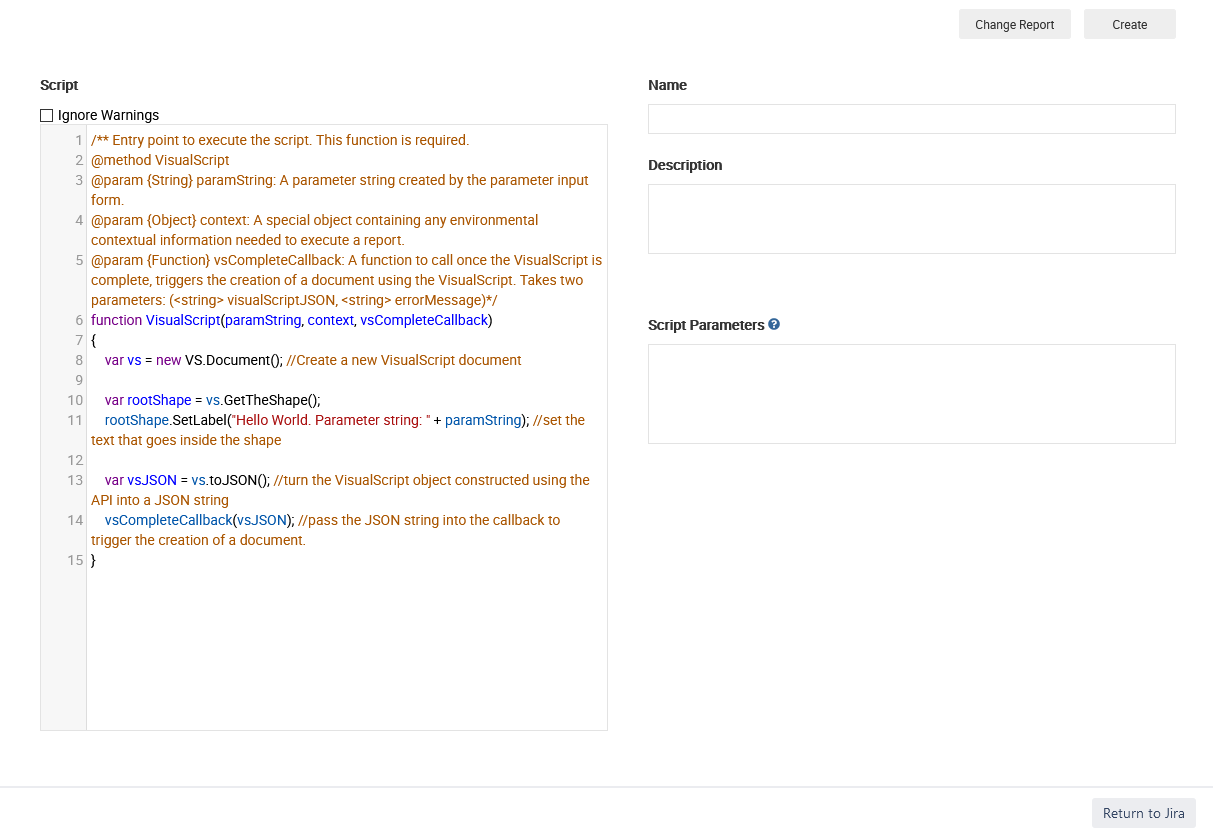This screenshot has width=1213, height=832.
Task: Click the GetTheShape() call on line 10
Action: (270, 400)
